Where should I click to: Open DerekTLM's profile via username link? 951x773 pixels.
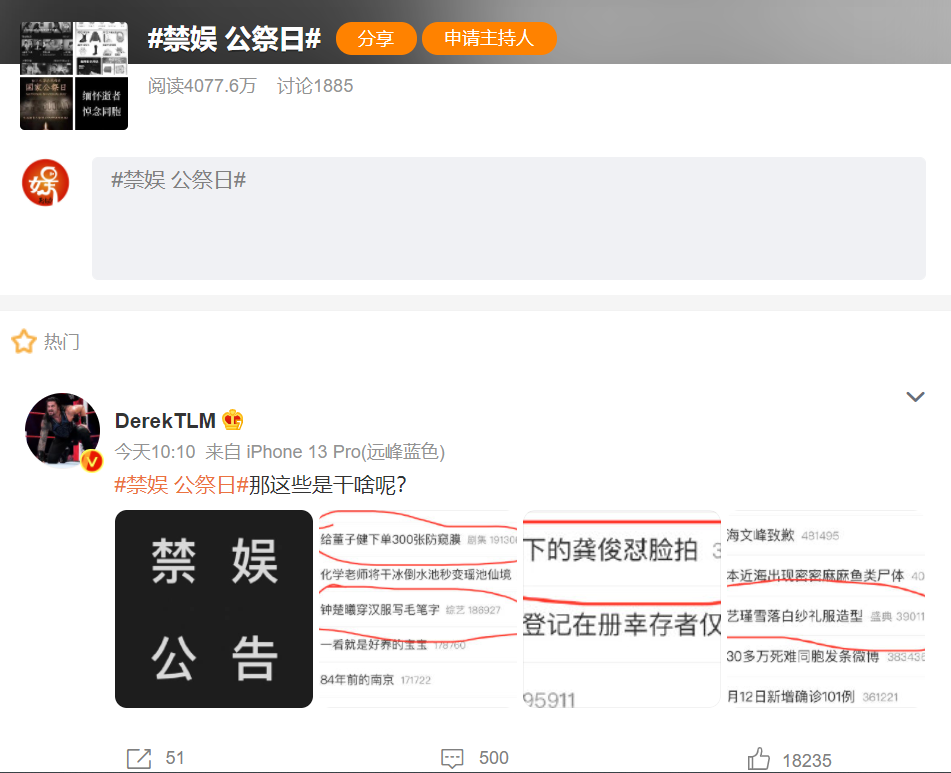(x=163, y=420)
